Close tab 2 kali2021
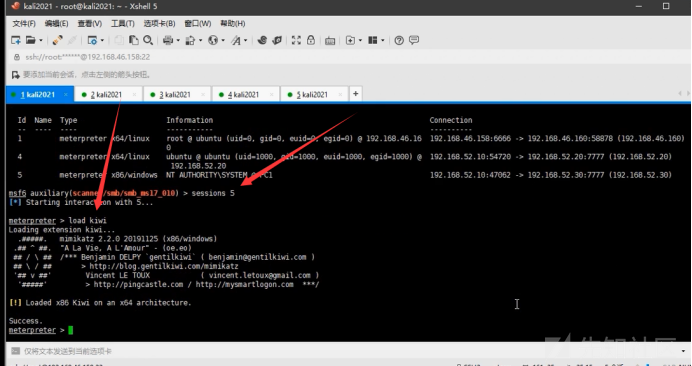The height and width of the screenshot is (366, 692). point(134,94)
